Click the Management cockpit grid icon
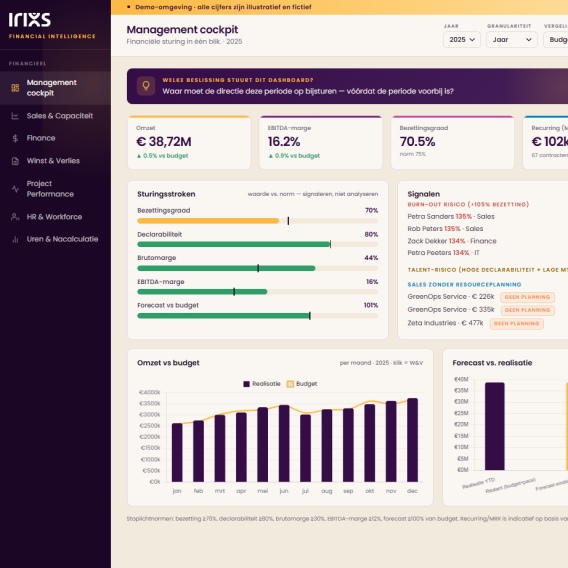Screen dimensions: 568x568 click(x=15, y=88)
